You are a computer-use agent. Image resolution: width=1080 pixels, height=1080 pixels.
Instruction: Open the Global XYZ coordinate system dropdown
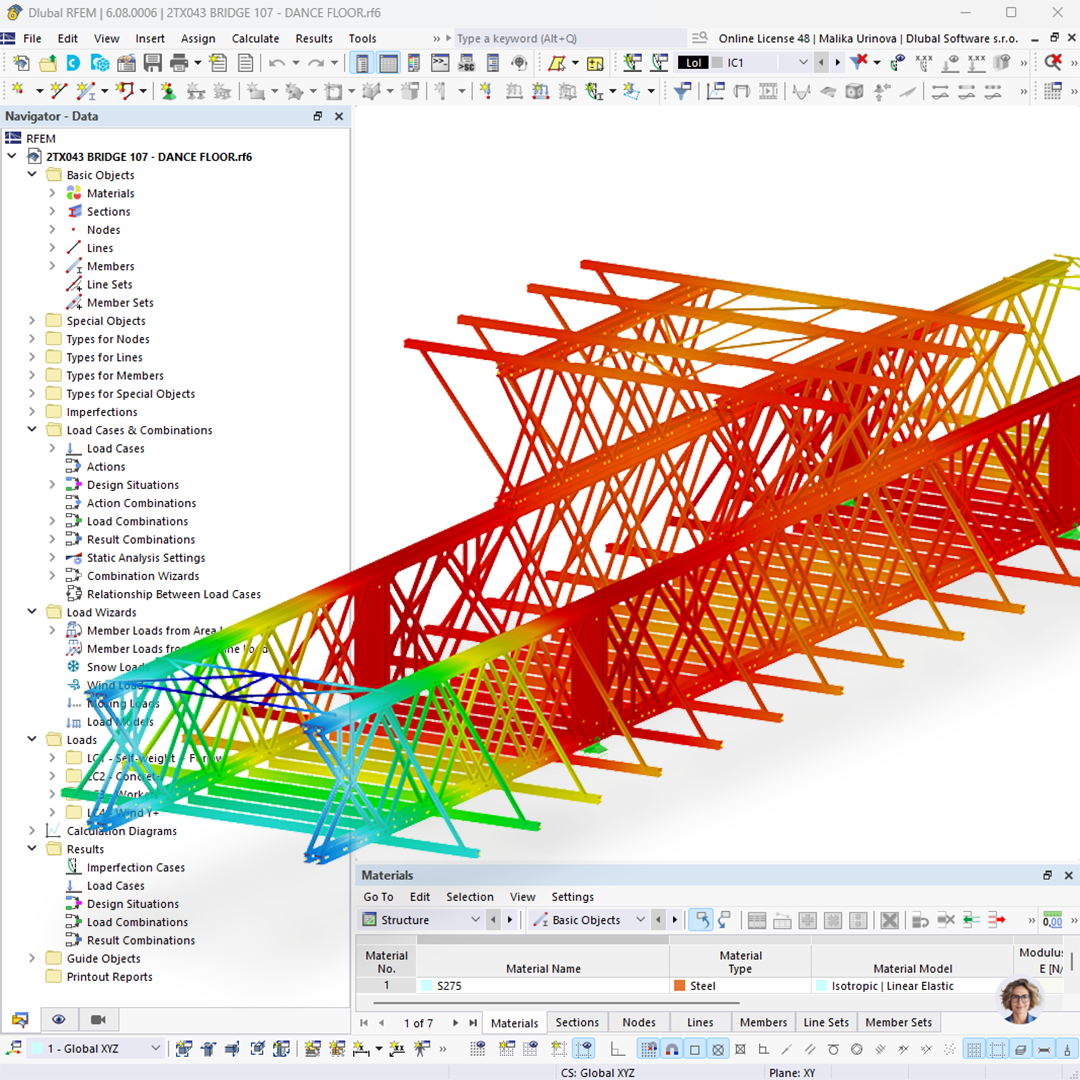coord(156,1048)
